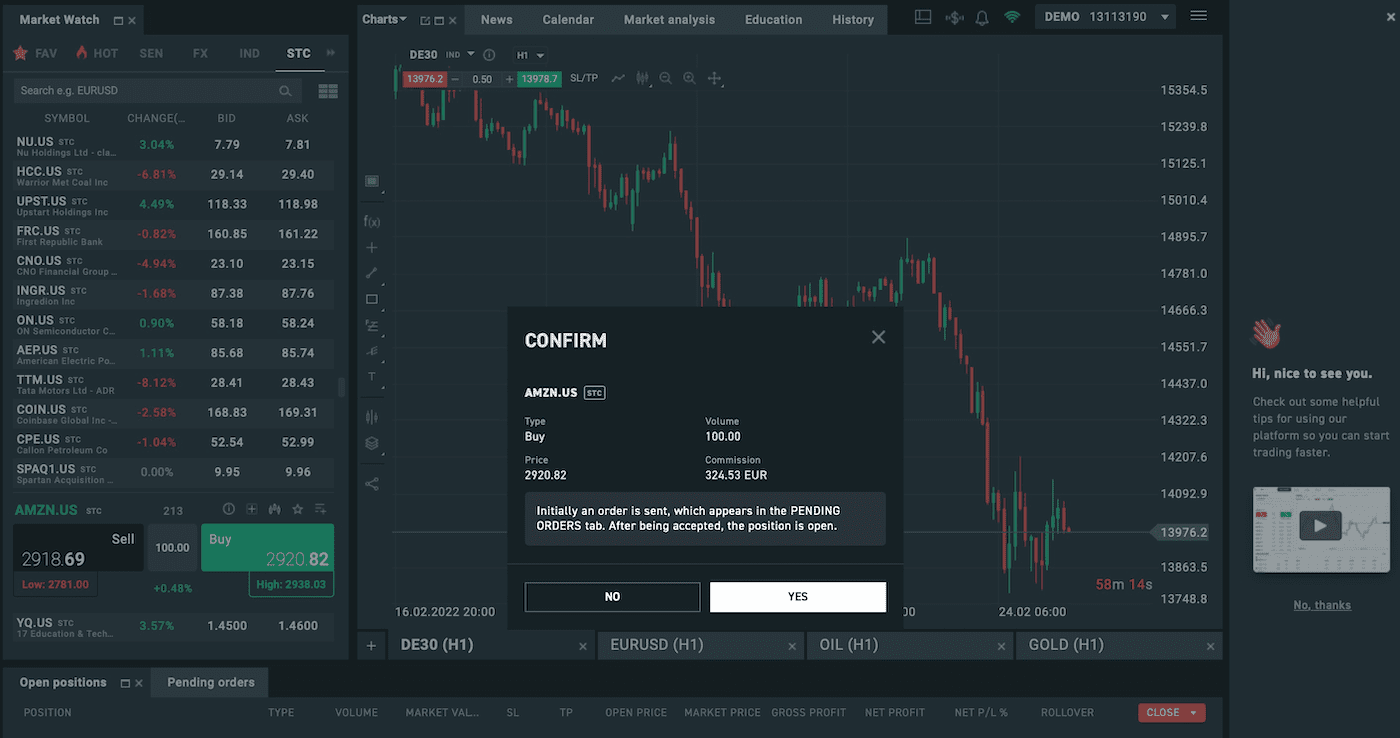1400x738 pixels.
Task: Add AMZN.US to favorites with star
Action: tap(297, 509)
